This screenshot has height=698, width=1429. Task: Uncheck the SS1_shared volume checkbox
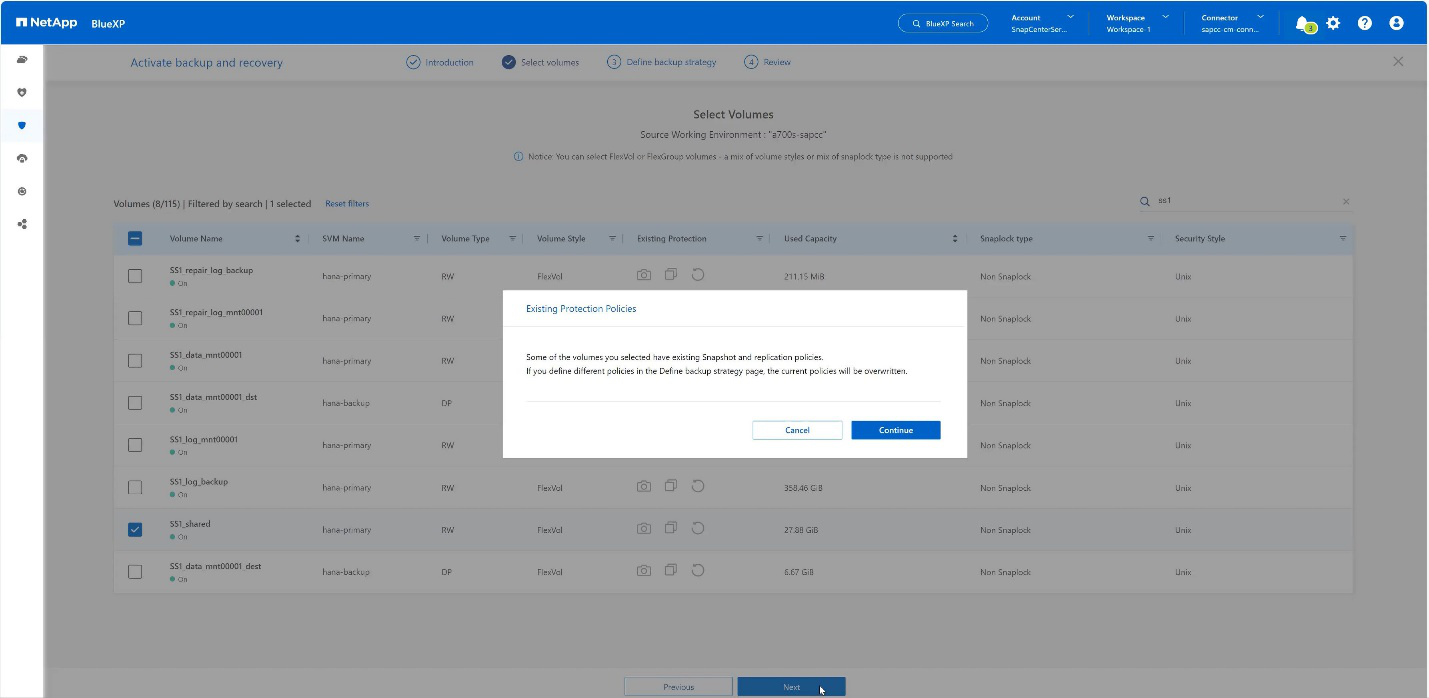(135, 530)
